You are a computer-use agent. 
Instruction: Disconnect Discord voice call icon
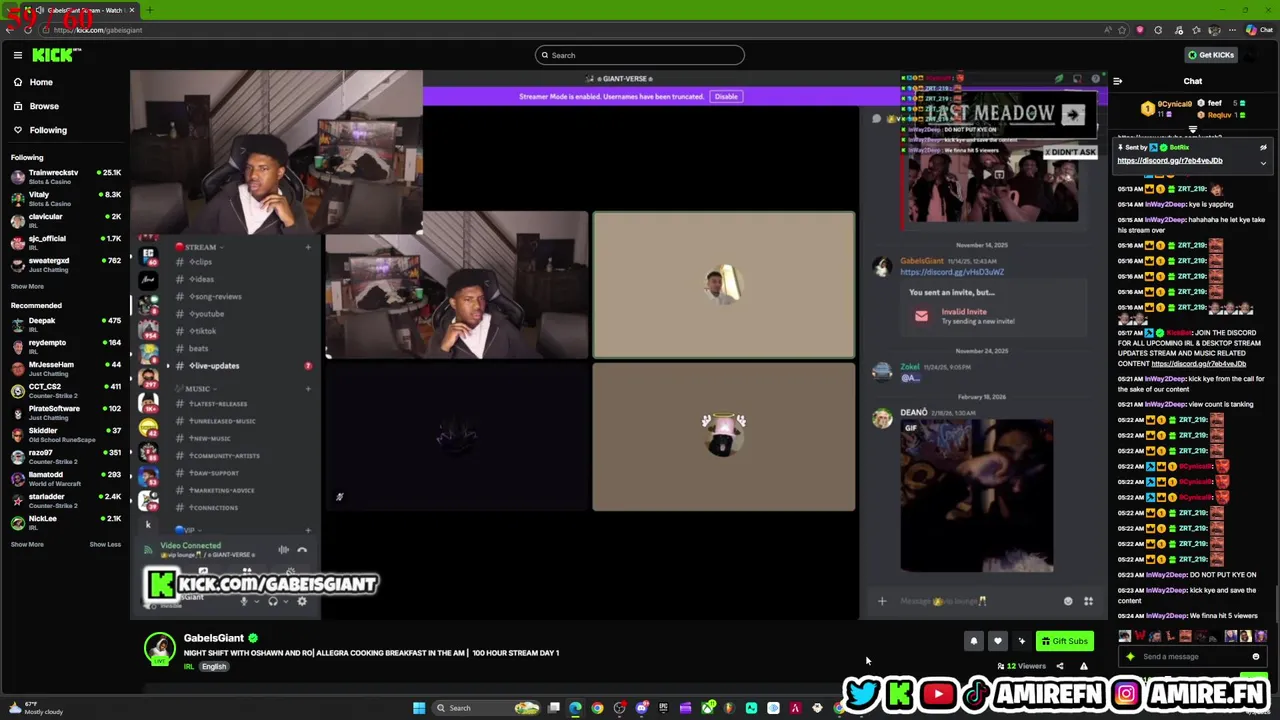[302, 550]
